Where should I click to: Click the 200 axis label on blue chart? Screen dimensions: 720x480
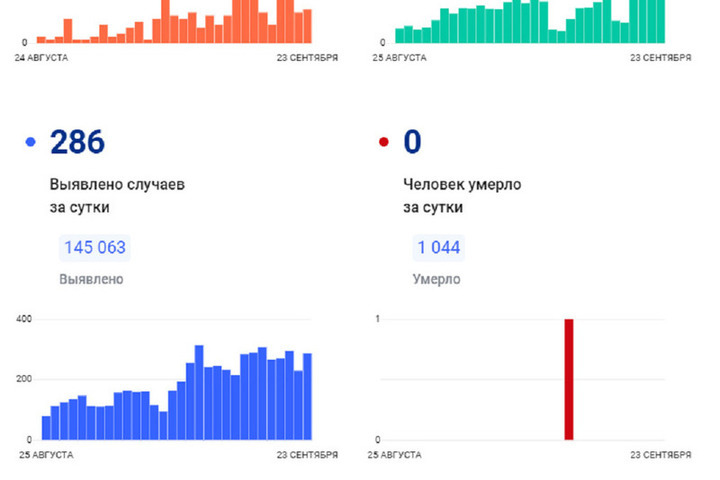point(24,379)
